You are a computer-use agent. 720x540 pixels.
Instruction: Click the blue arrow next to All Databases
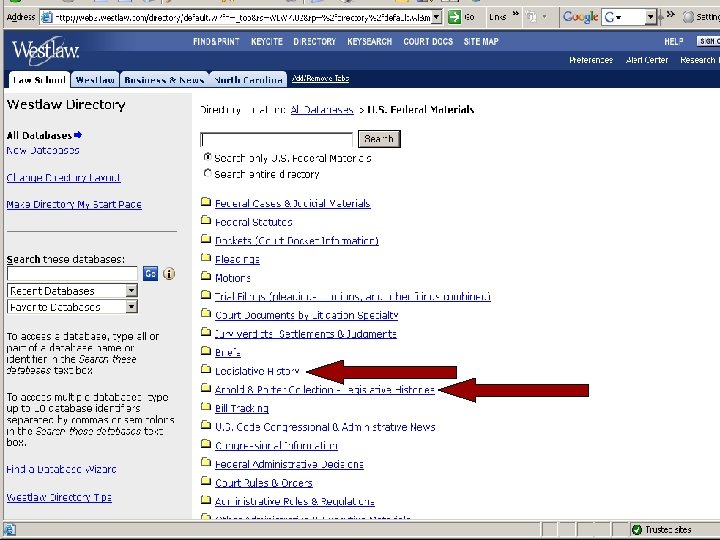point(78,135)
